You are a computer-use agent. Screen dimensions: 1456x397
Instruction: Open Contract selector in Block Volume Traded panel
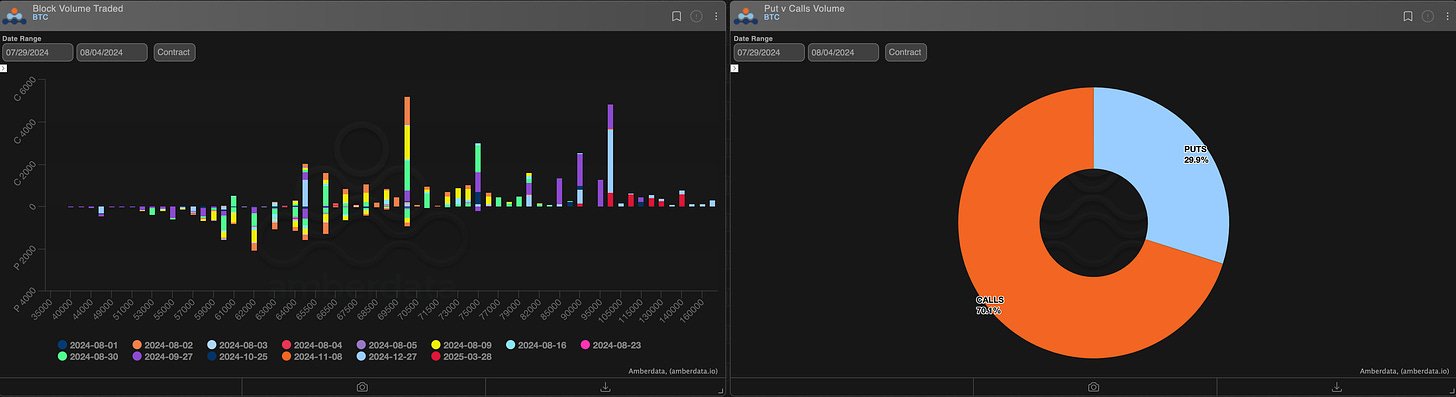coord(174,52)
